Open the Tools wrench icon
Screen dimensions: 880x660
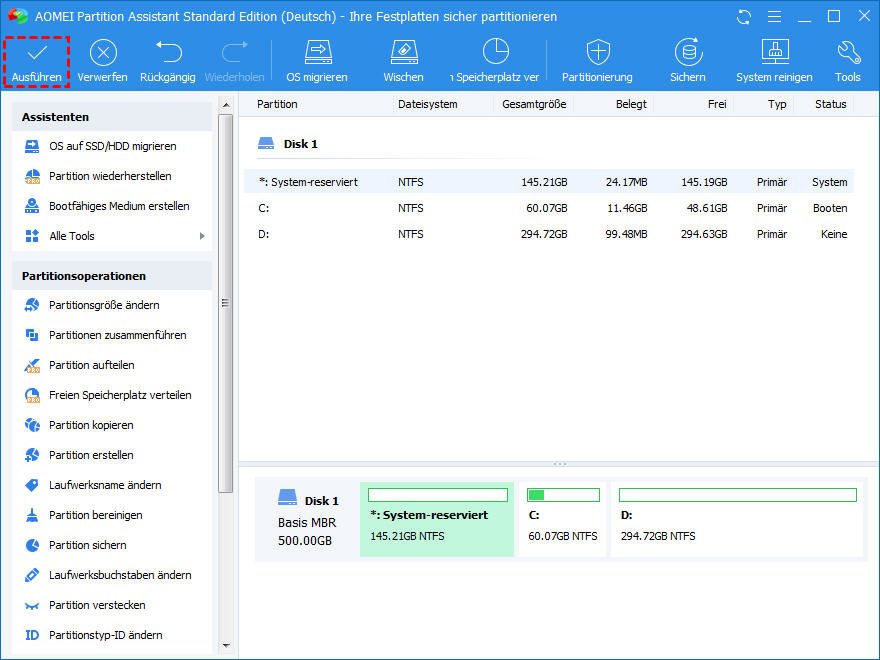[x=847, y=61]
